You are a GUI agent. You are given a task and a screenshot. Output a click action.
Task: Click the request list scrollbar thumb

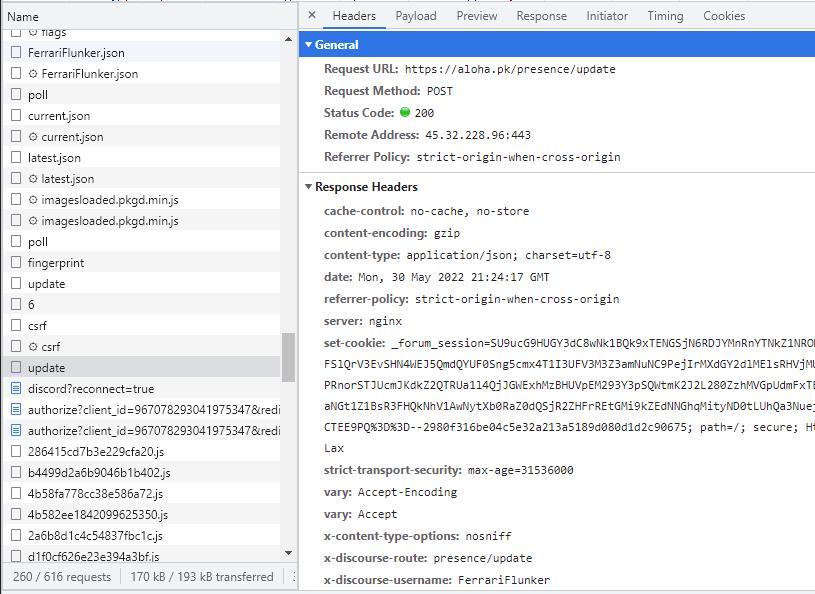click(x=288, y=357)
